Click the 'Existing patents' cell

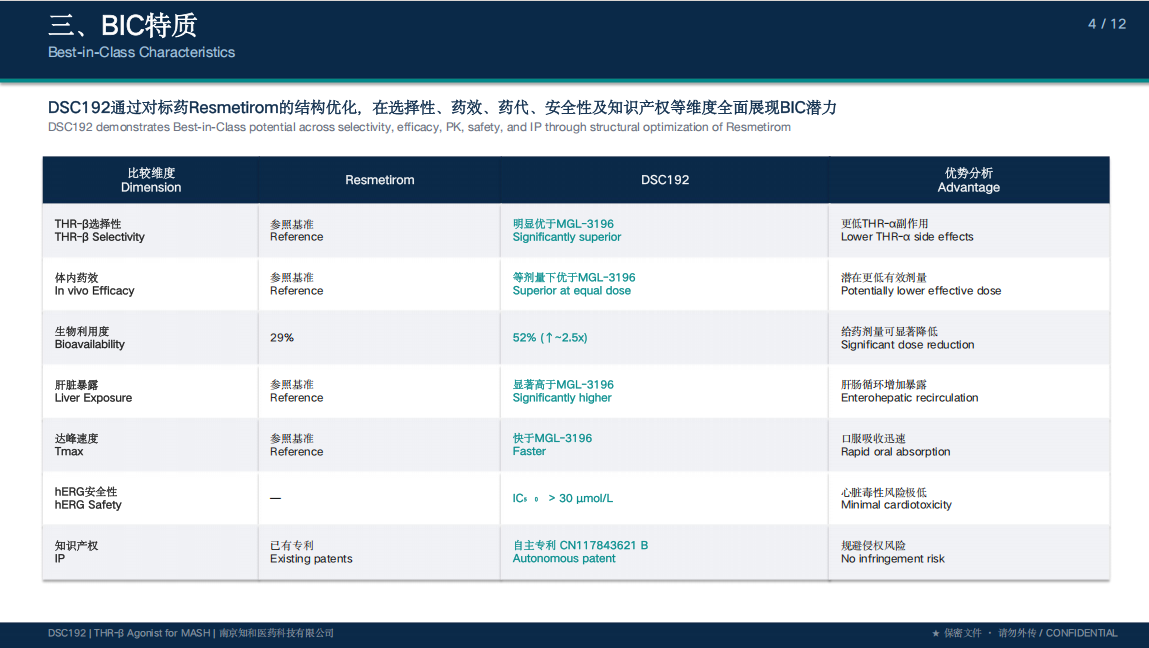[x=311, y=551]
